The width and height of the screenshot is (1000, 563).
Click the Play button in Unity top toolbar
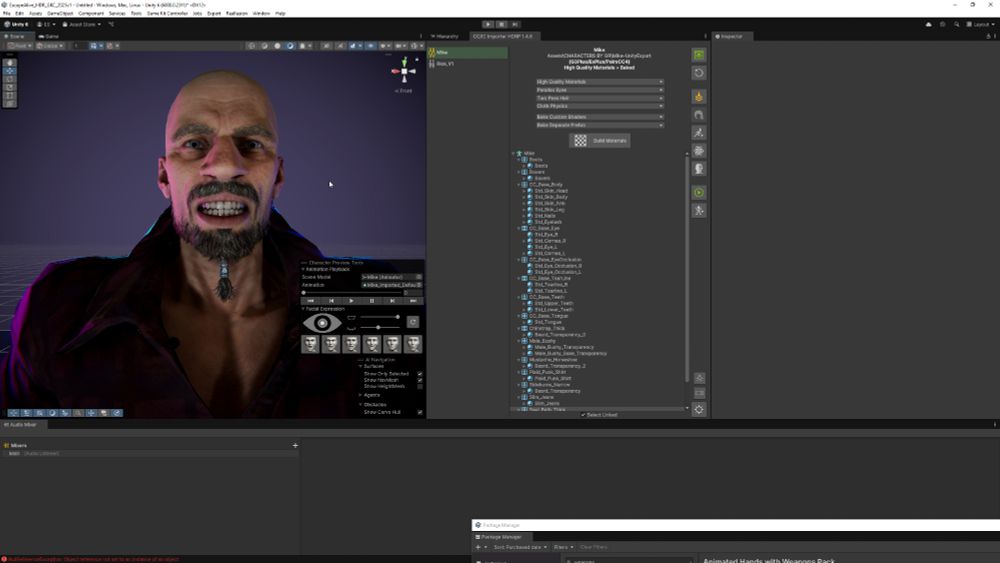pyautogui.click(x=488, y=24)
